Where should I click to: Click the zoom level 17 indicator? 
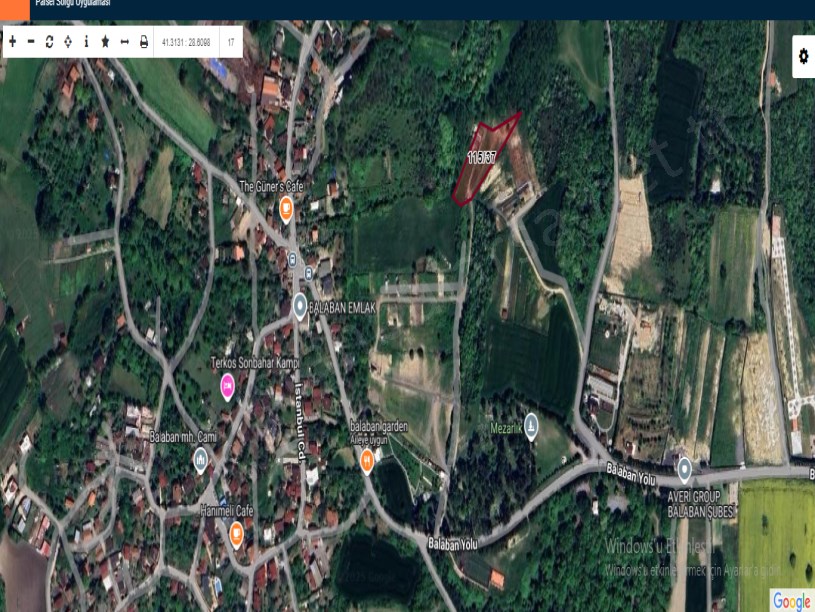[231, 42]
